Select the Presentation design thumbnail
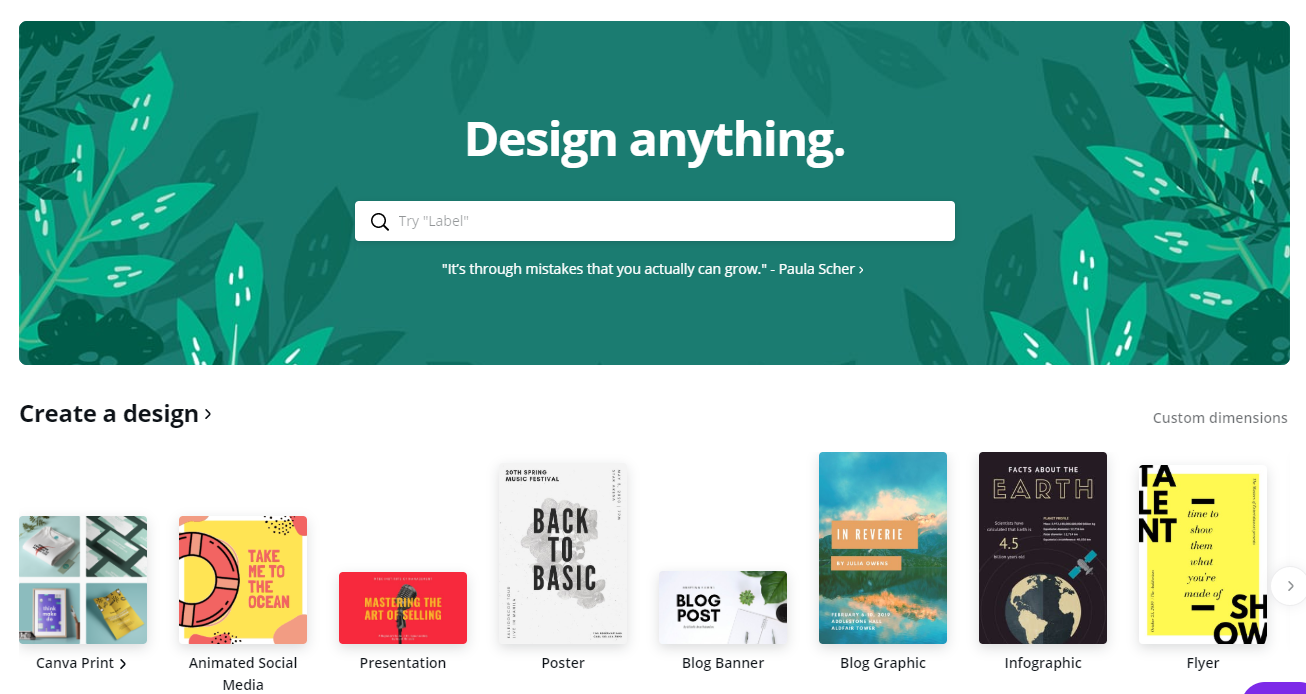This screenshot has height=694, width=1306. pyautogui.click(x=403, y=608)
